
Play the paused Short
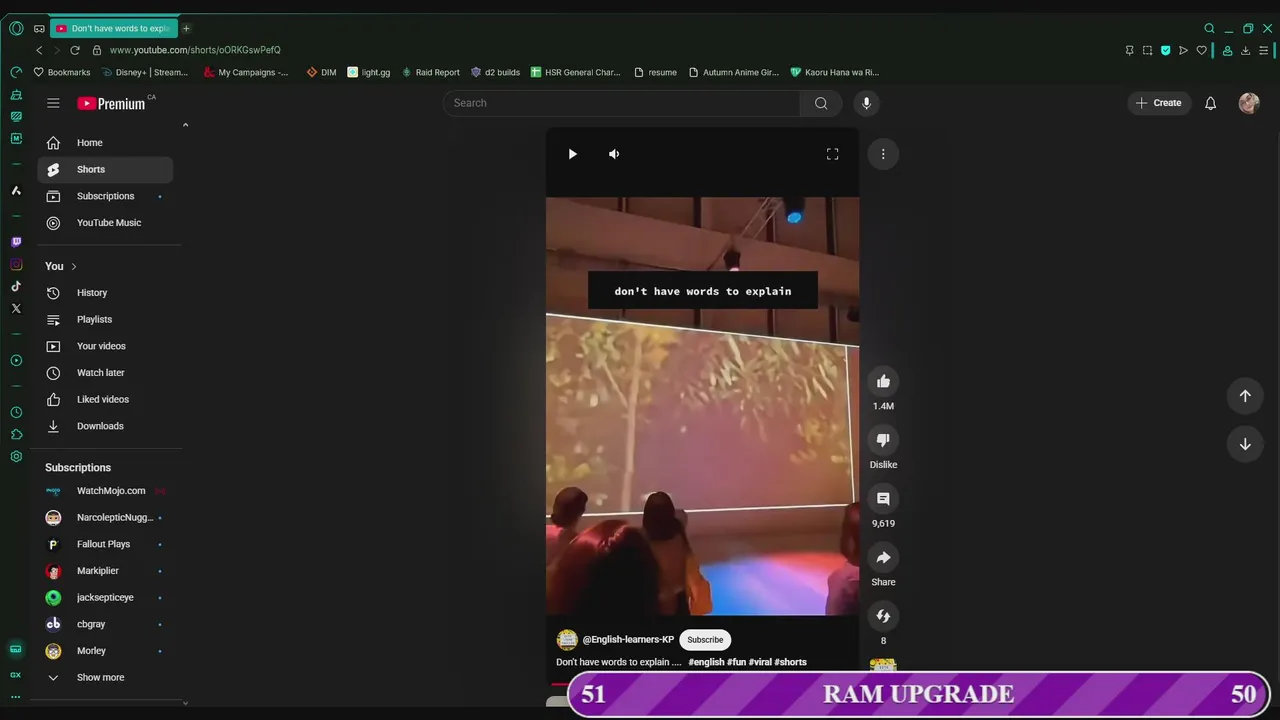[572, 154]
